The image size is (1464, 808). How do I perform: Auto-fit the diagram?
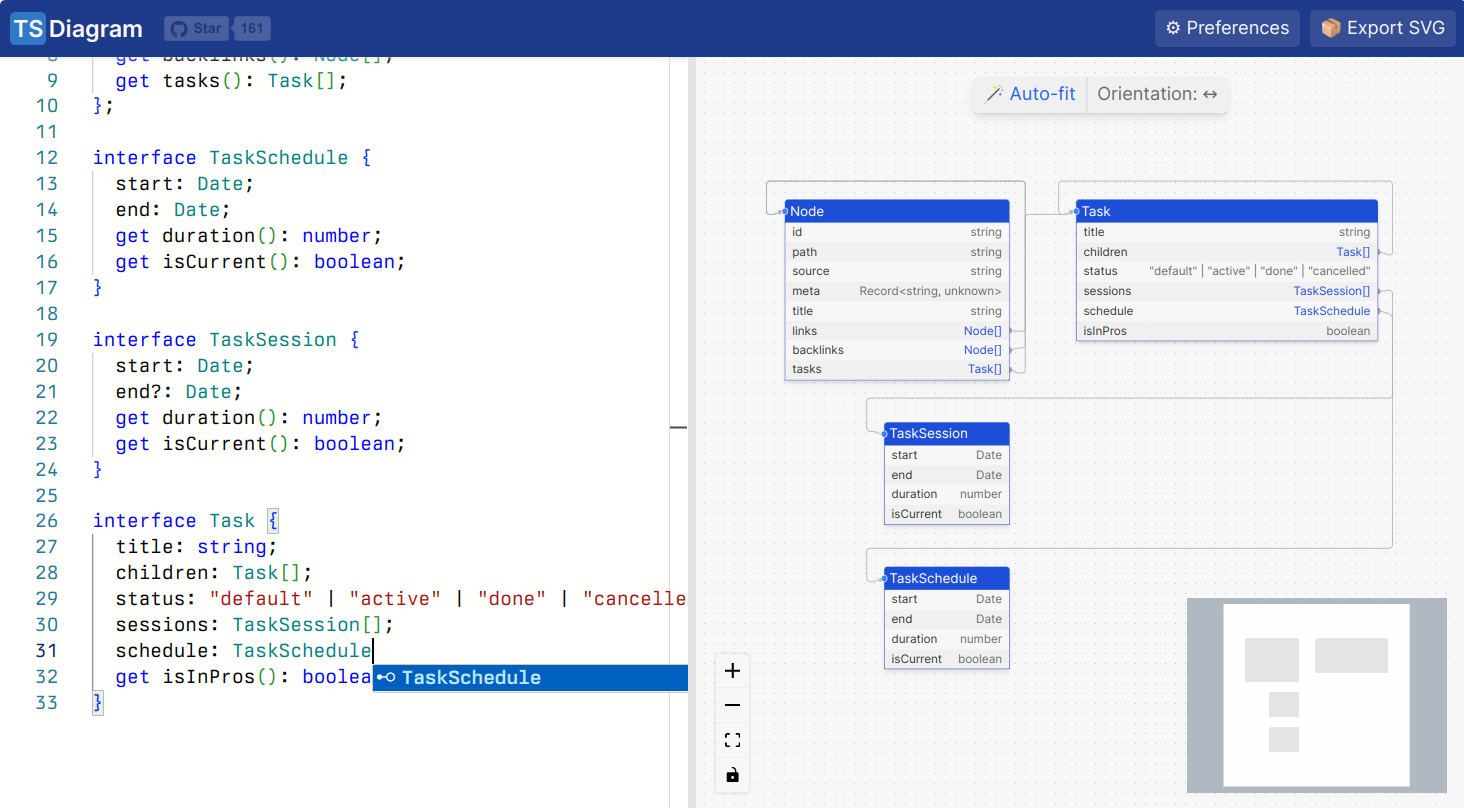(x=1030, y=94)
